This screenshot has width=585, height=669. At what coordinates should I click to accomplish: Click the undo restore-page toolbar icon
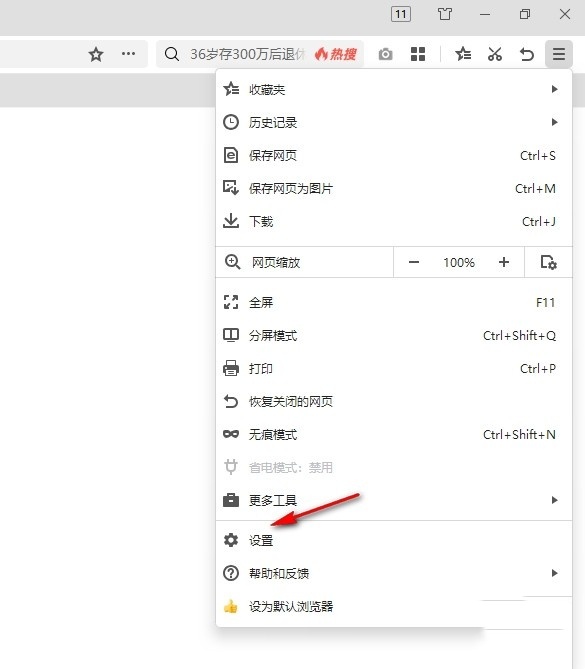(527, 54)
